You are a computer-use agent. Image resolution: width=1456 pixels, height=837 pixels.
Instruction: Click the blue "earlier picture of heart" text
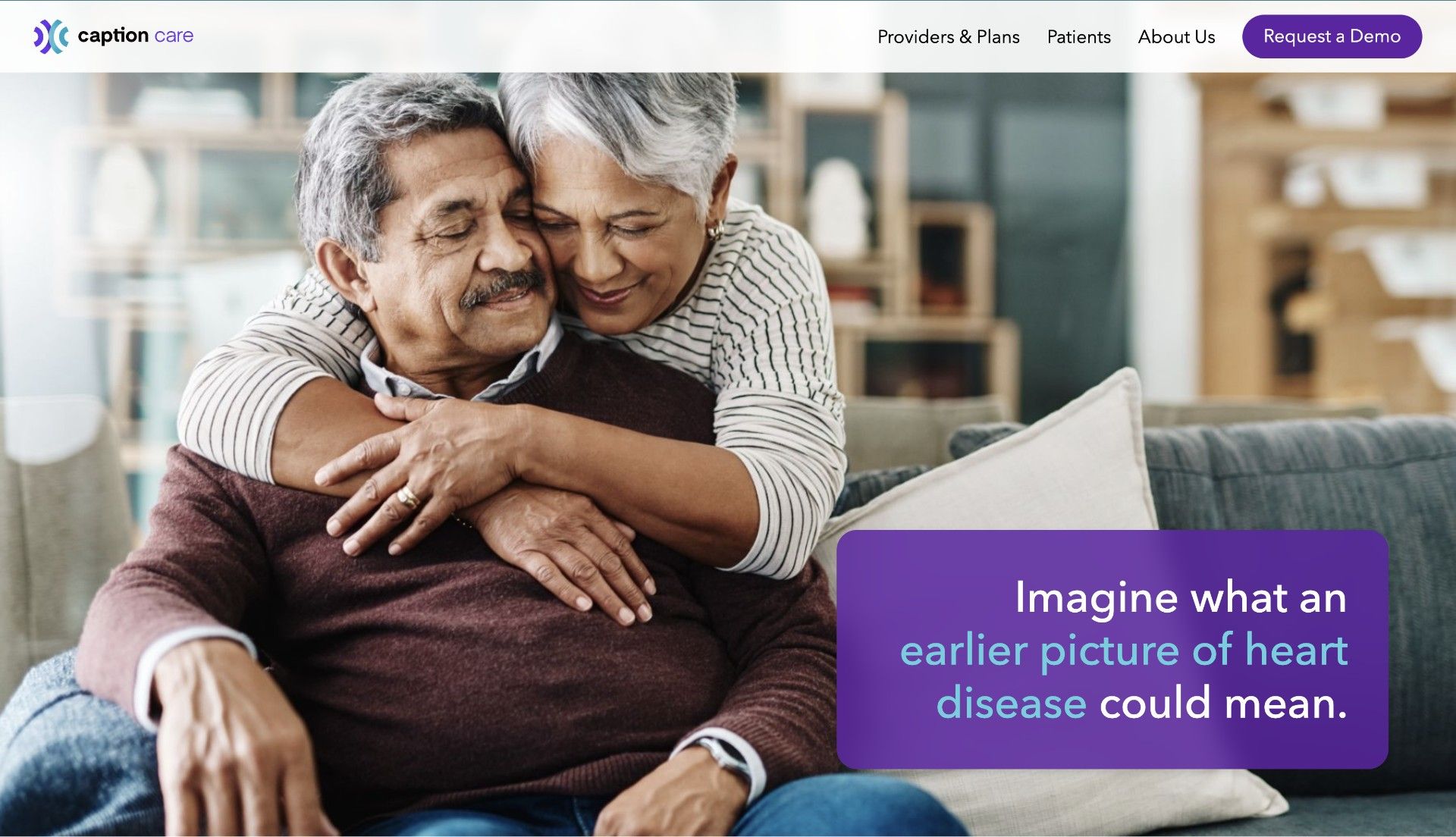coord(1124,650)
